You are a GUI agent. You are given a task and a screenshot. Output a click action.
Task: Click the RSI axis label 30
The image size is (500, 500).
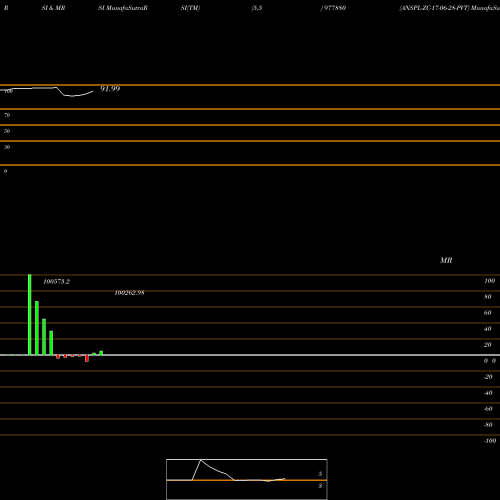coord(7,147)
